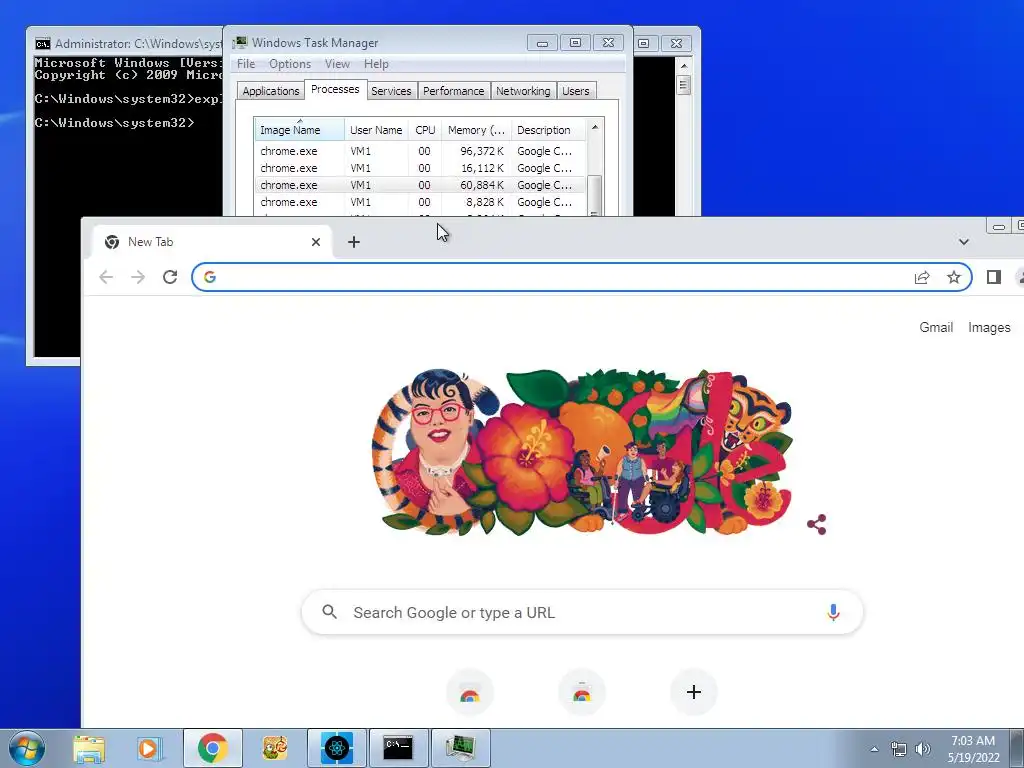Open Chrome side panel icon
Viewport: 1024px width, 768px height.
click(x=993, y=278)
